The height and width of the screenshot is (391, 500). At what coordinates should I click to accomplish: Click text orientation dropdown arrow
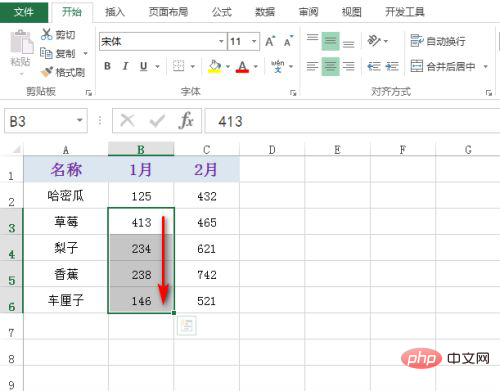coord(386,41)
